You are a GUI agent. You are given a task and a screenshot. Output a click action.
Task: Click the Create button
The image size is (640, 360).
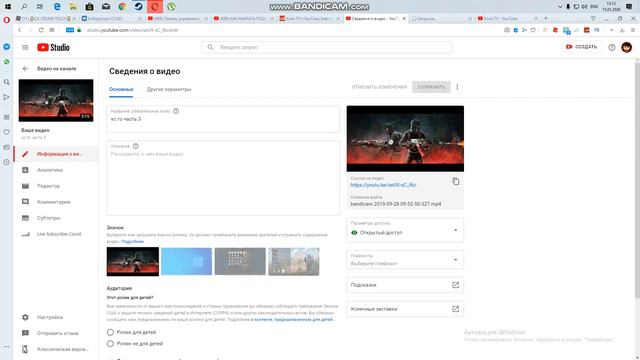(x=581, y=47)
